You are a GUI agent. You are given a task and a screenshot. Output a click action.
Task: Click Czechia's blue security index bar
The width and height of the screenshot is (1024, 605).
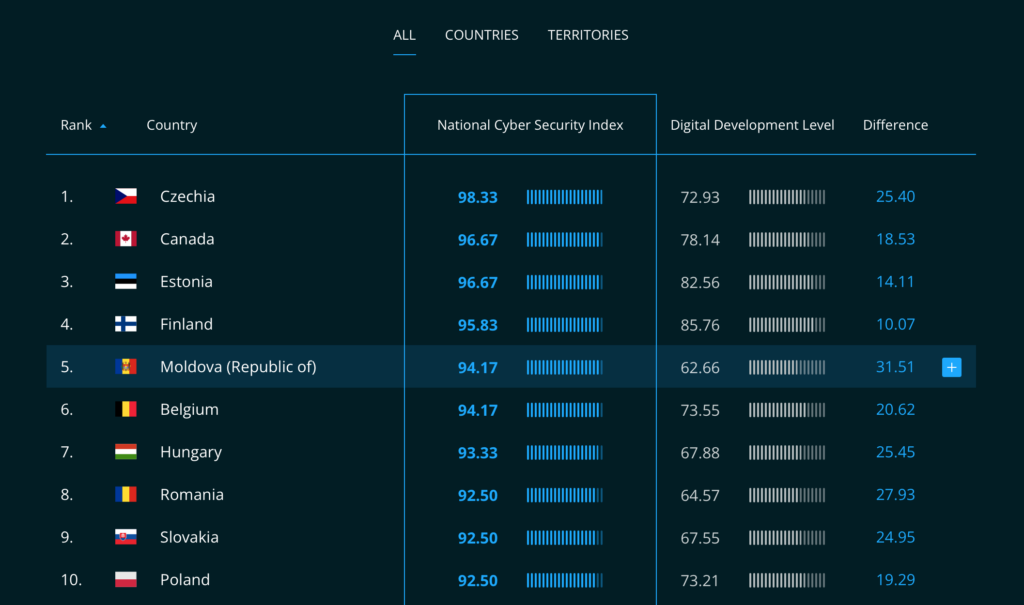pyautogui.click(x=564, y=197)
